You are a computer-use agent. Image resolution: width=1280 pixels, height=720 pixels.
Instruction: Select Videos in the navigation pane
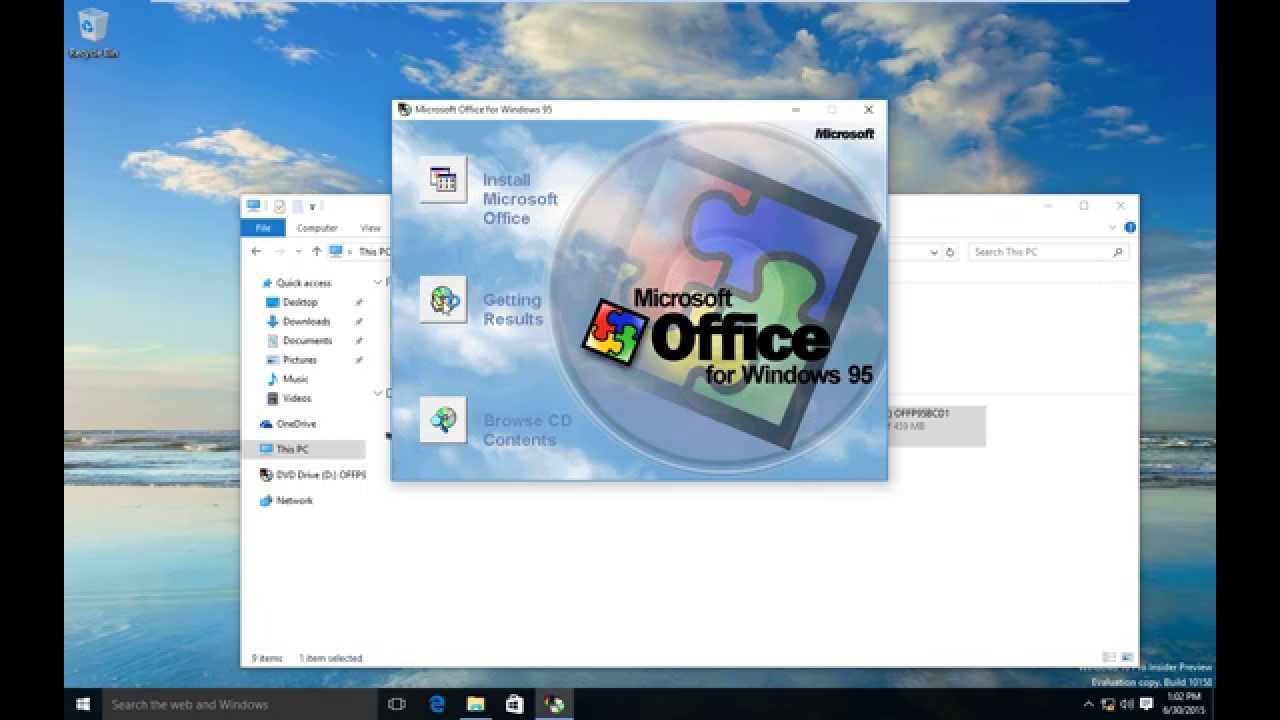296,398
